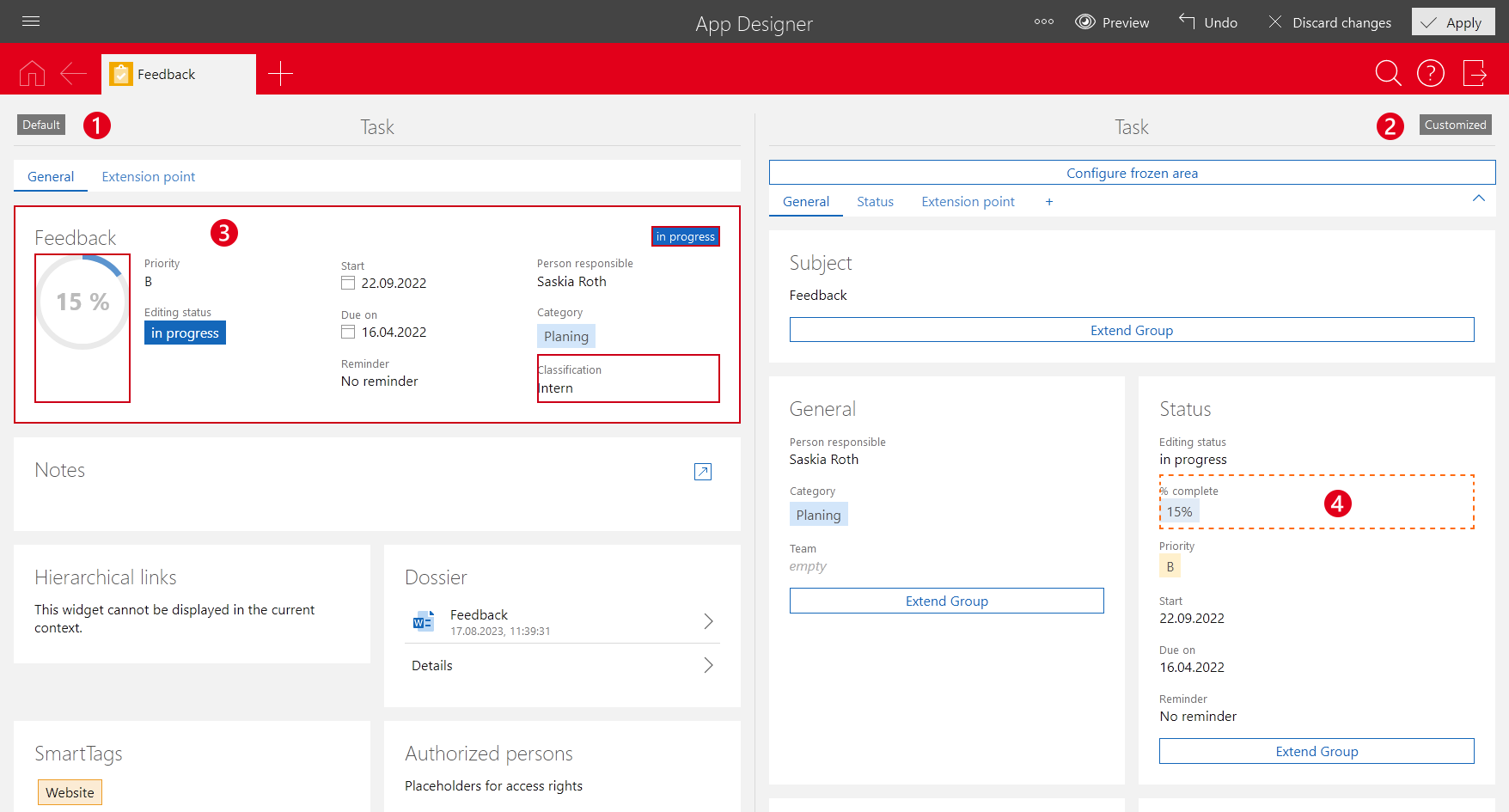This screenshot has width=1509, height=812.
Task: Select the Website SmartTag
Action: tap(70, 792)
